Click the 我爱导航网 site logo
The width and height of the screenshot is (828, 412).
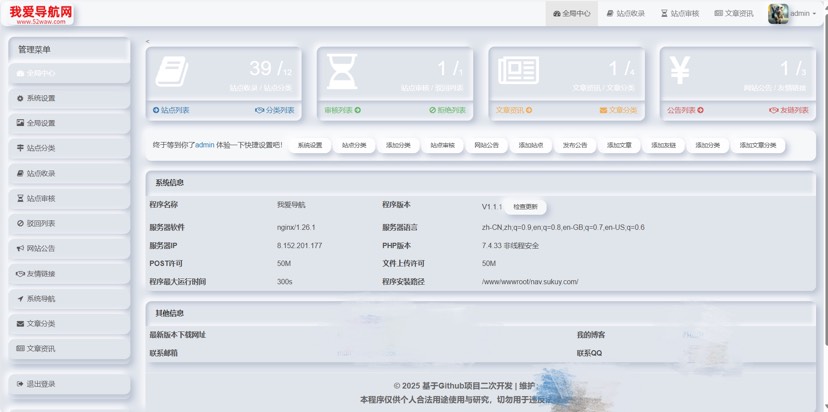[41, 14]
